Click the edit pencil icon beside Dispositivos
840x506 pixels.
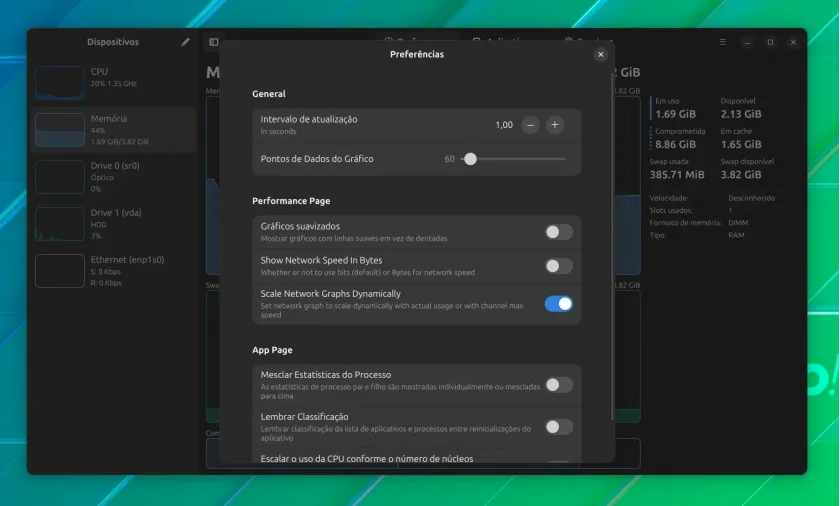(x=185, y=42)
